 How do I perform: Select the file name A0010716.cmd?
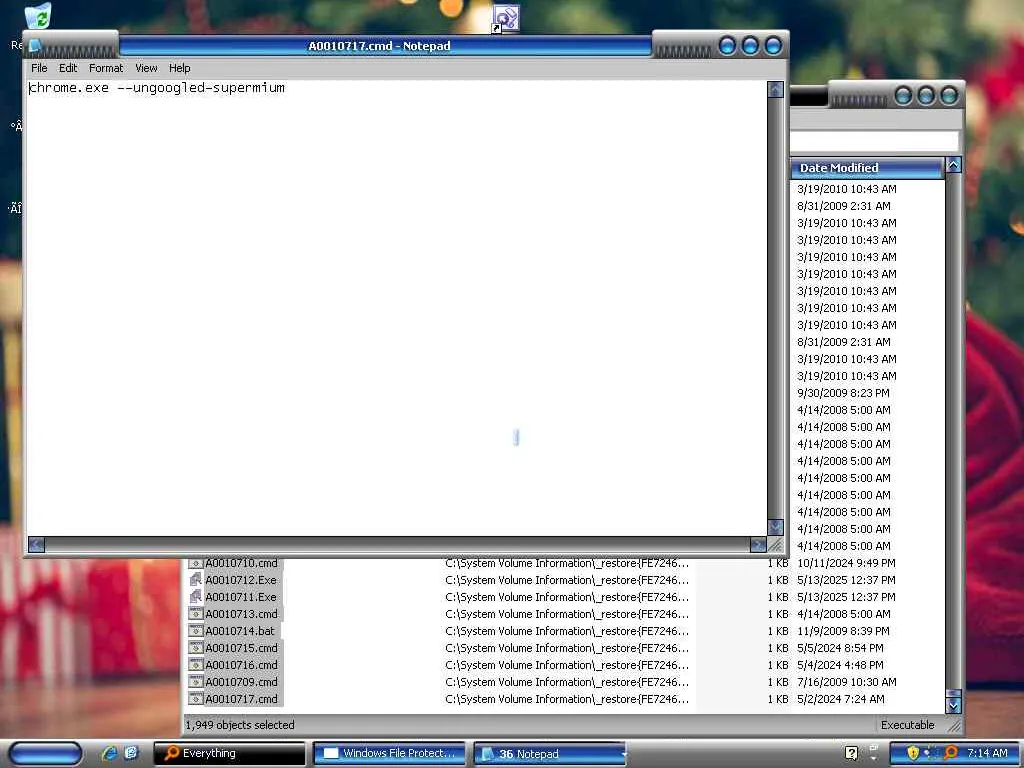(241, 665)
